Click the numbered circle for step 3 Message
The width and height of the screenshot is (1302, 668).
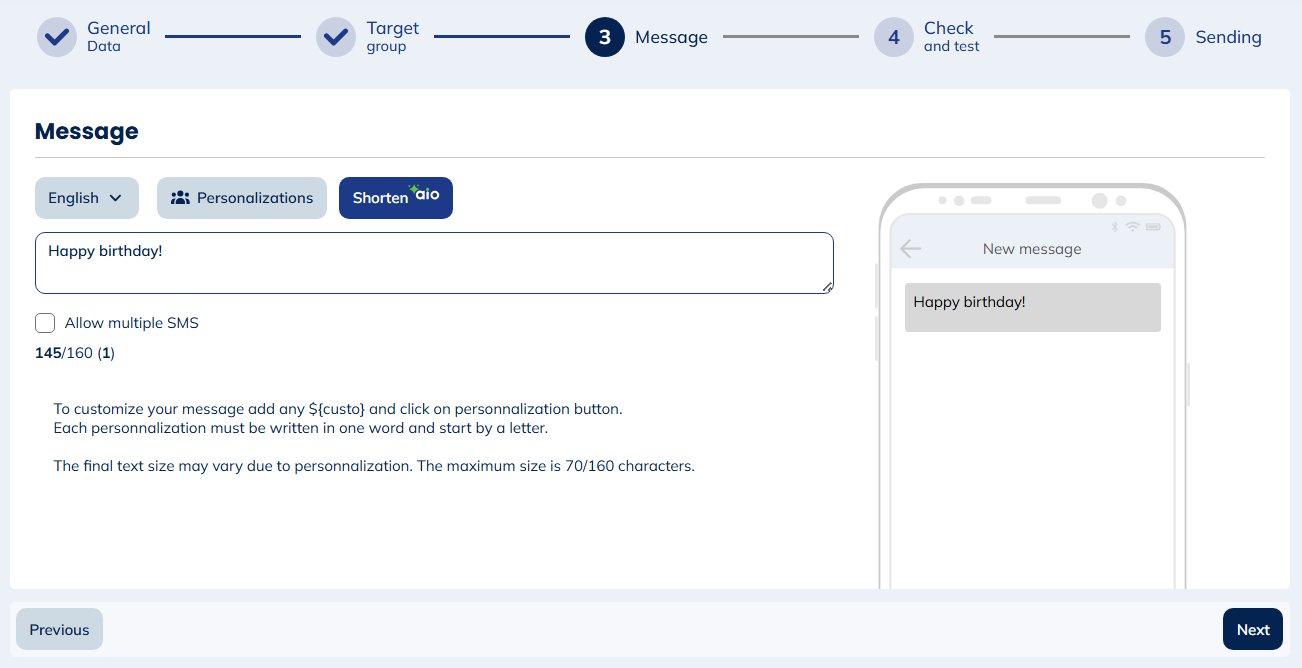604,36
